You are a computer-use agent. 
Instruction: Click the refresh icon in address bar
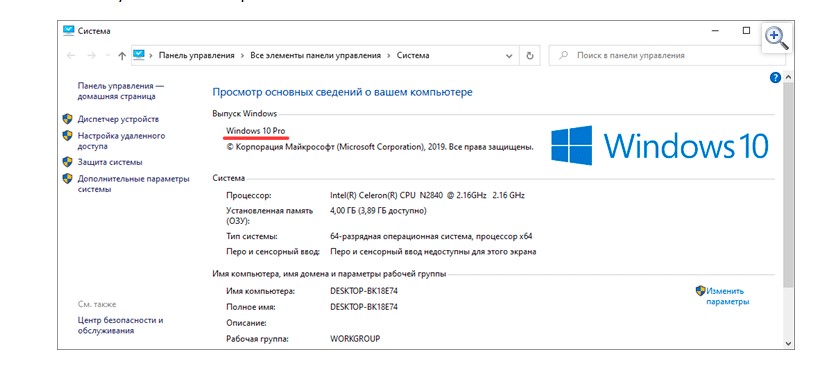(529, 55)
